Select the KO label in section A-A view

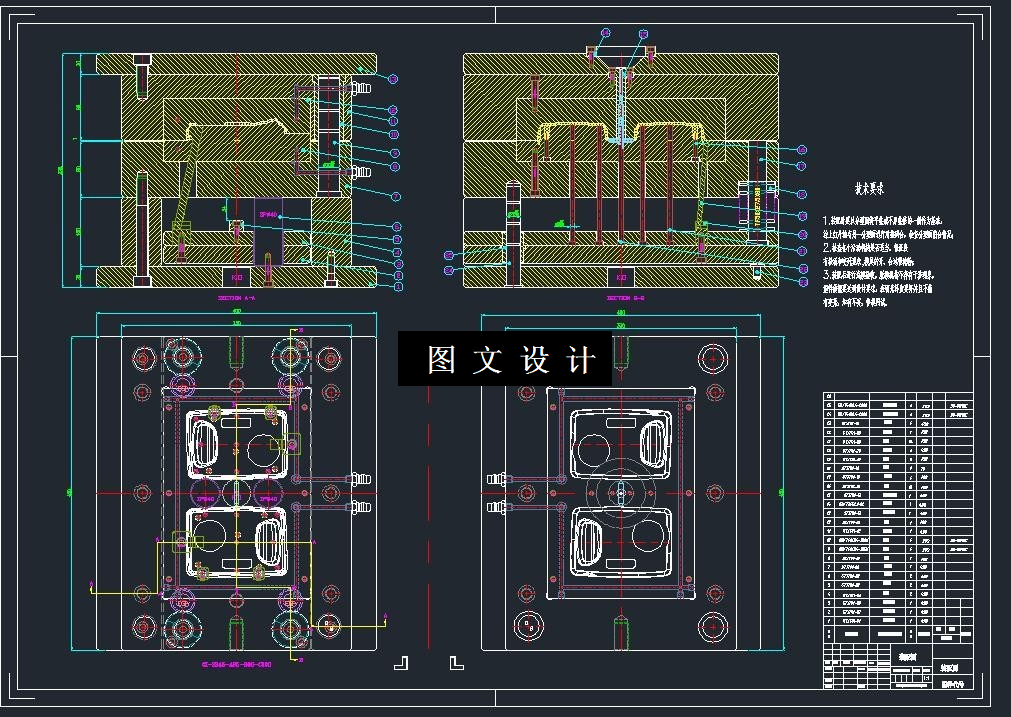237,277
